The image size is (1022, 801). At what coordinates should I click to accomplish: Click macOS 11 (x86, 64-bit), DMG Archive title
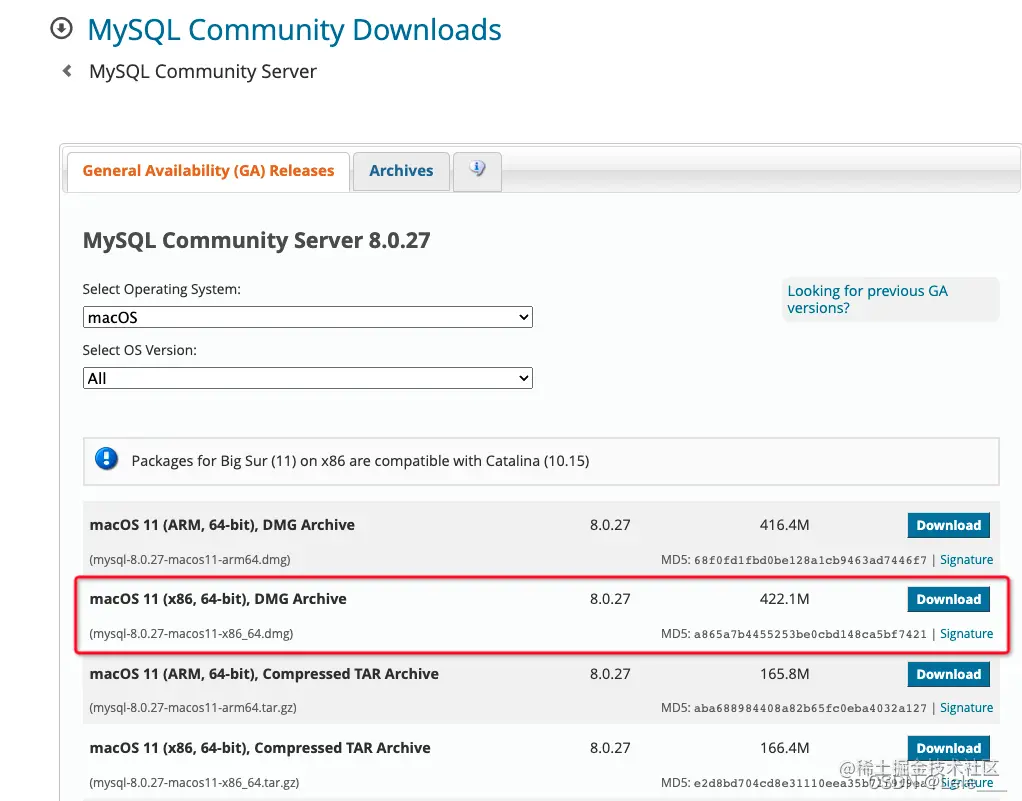218,599
